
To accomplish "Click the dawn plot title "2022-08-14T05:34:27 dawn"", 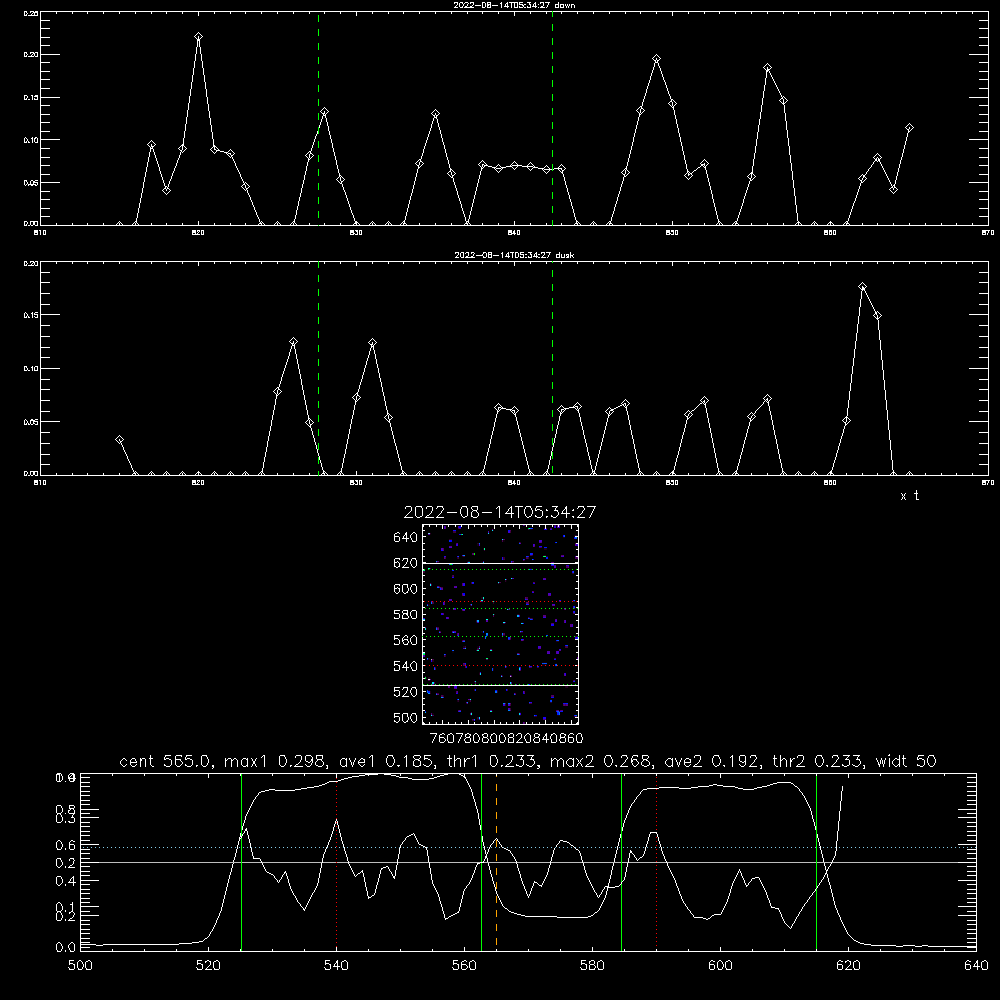I will [x=514, y=5].
